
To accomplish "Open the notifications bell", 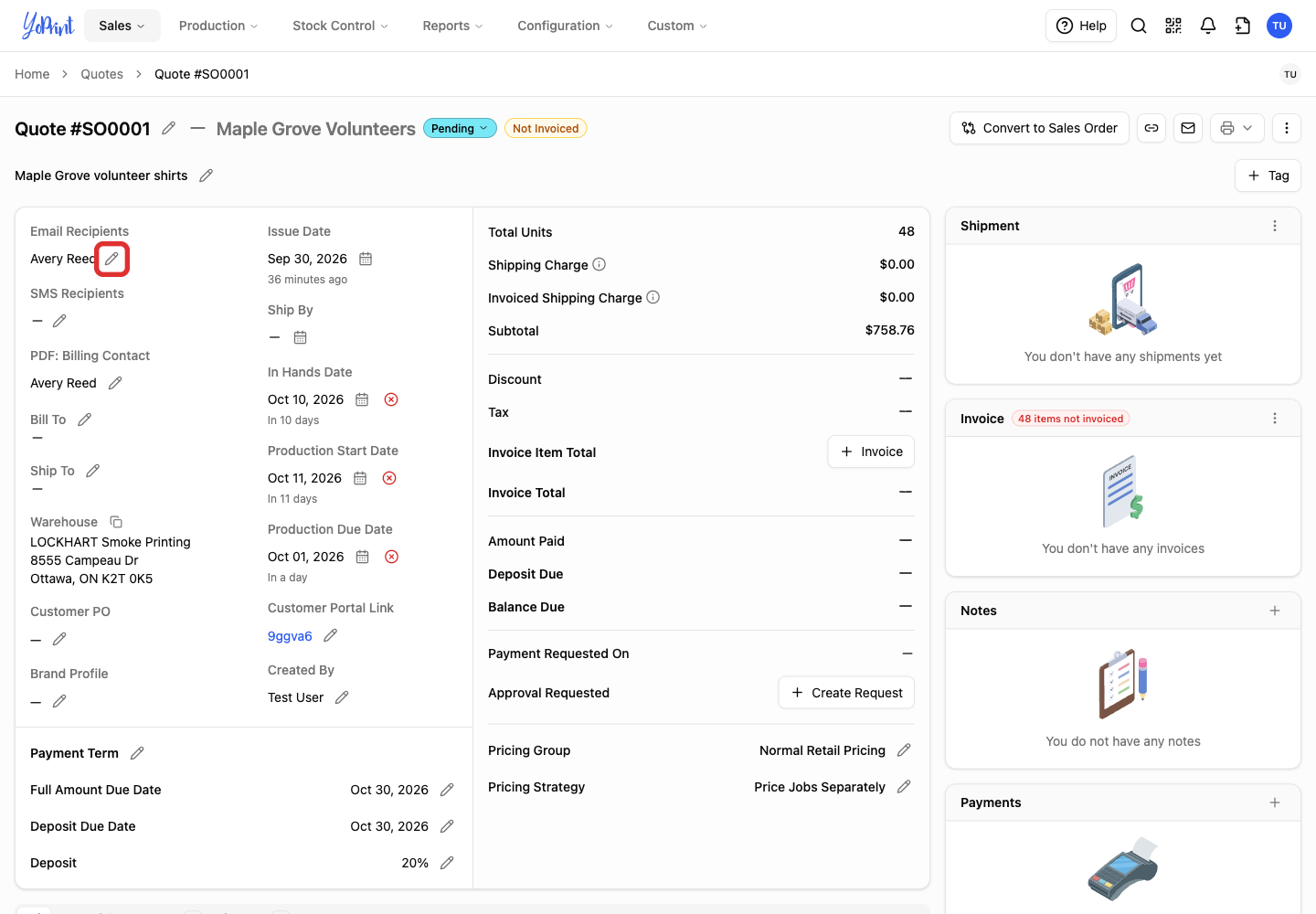I will click(1208, 26).
